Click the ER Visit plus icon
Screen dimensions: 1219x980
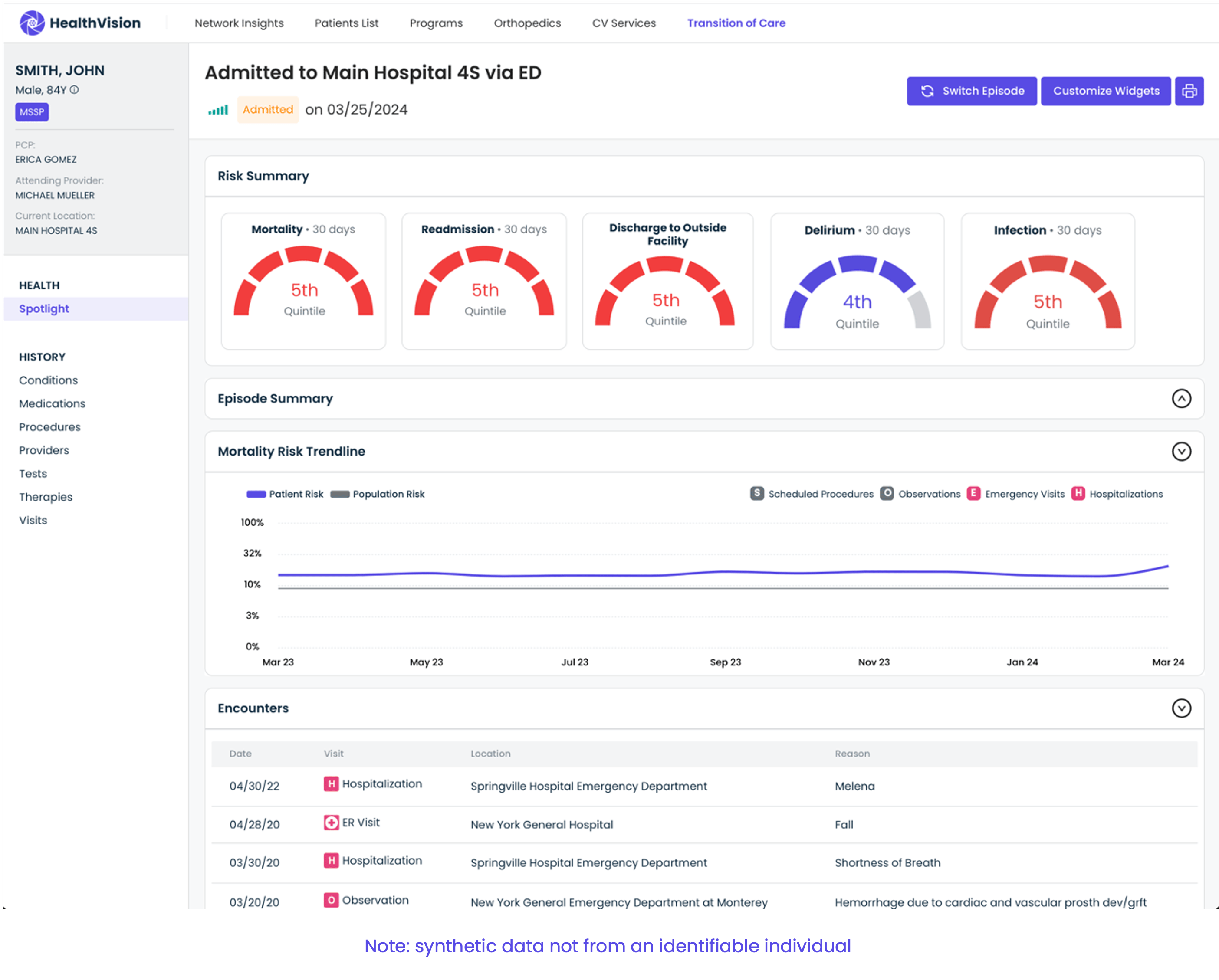point(331,823)
